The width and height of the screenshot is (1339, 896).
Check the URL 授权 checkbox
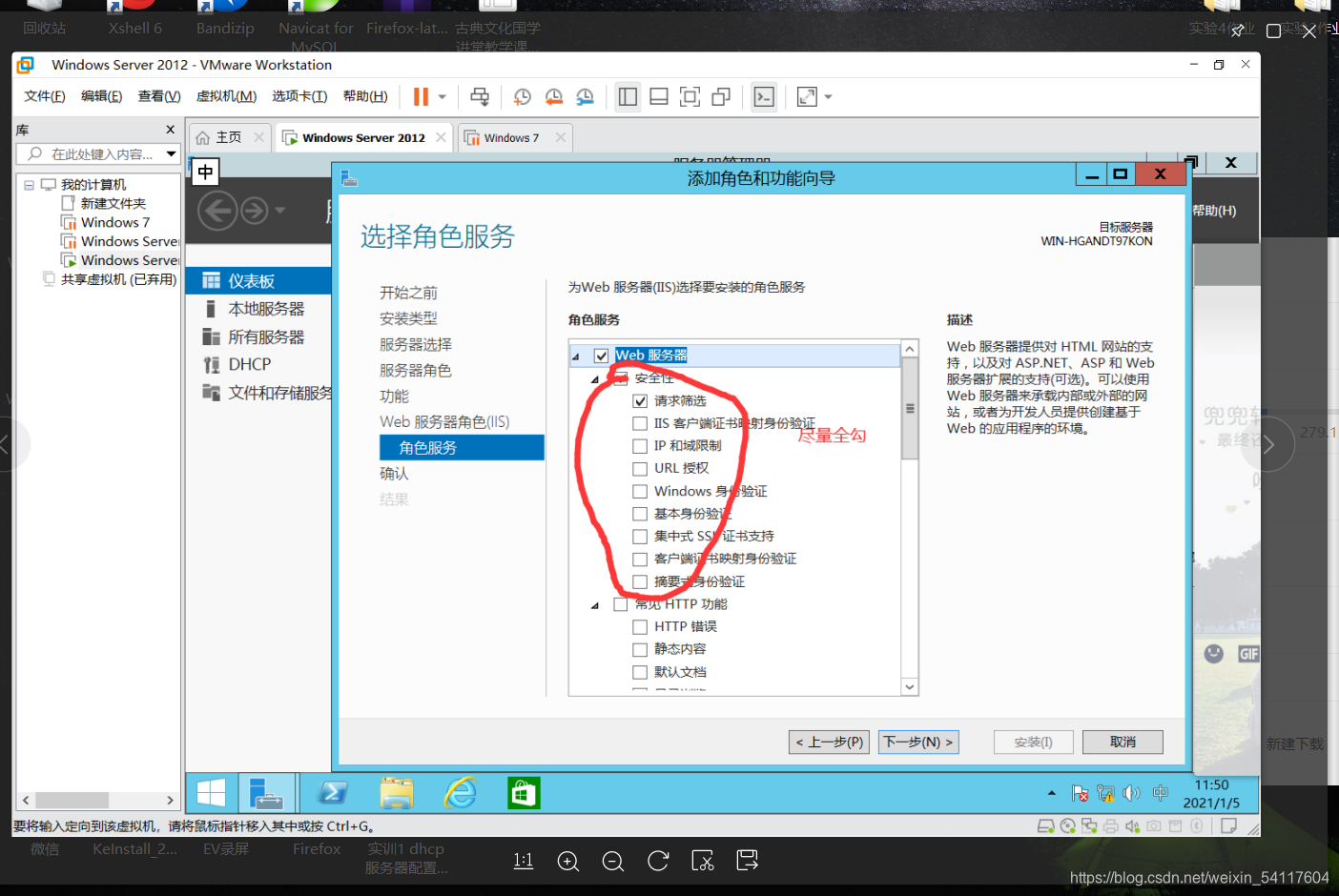coord(640,469)
